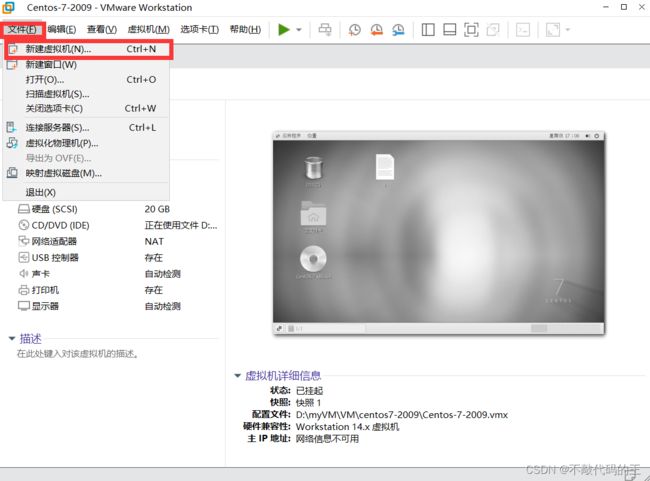The image size is (650, 481).
Task: Choose 关闭选项卡(C) menu entry
Action: [86, 109]
